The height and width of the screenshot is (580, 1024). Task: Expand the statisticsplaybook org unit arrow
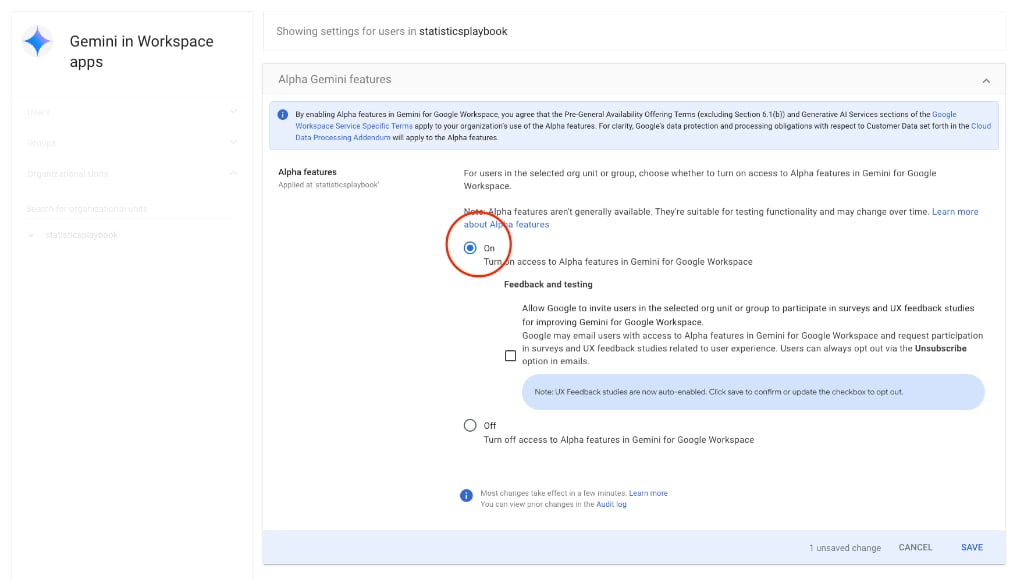coord(31,235)
